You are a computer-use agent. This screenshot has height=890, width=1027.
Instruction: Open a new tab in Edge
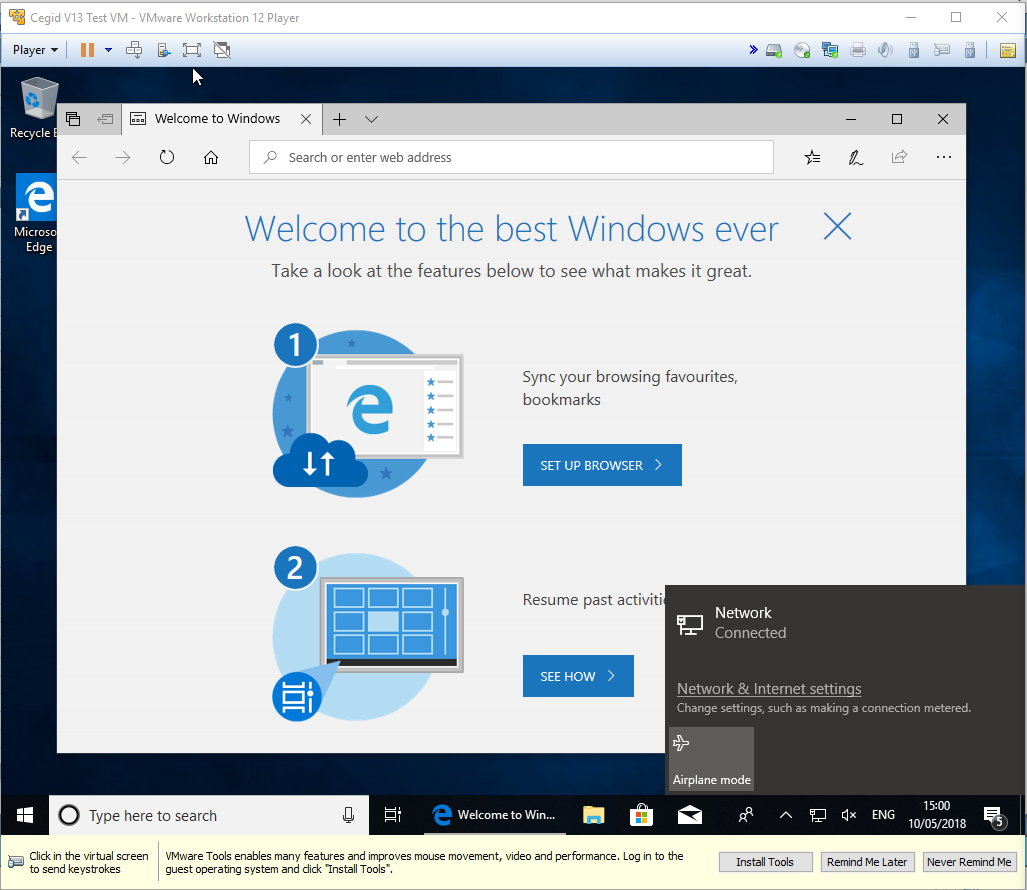tap(339, 119)
